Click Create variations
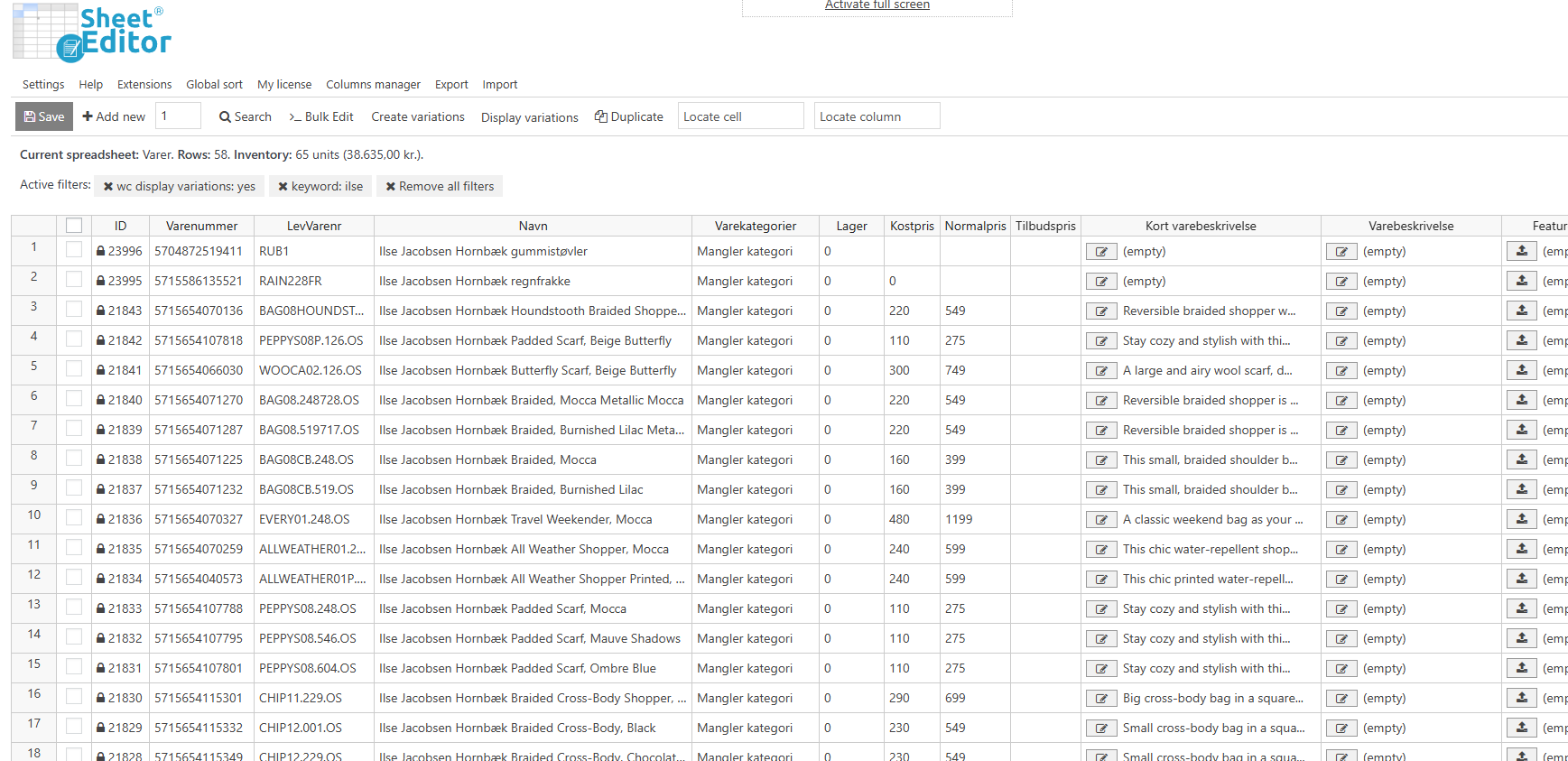 (x=418, y=116)
